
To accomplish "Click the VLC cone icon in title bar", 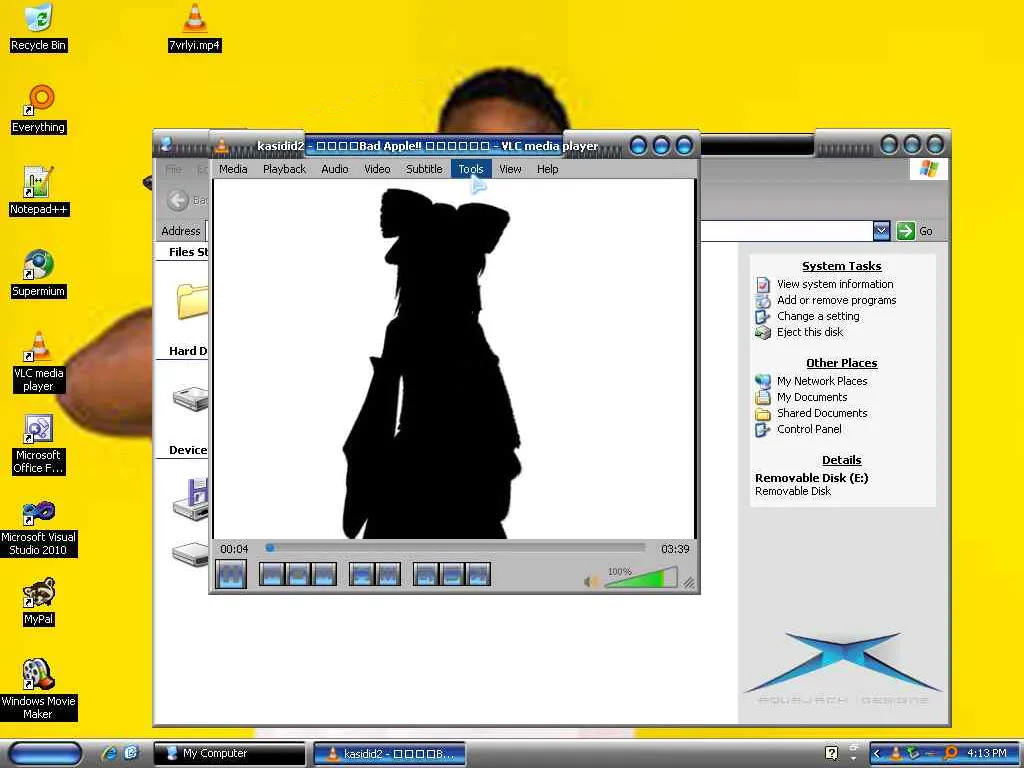I will pos(222,146).
